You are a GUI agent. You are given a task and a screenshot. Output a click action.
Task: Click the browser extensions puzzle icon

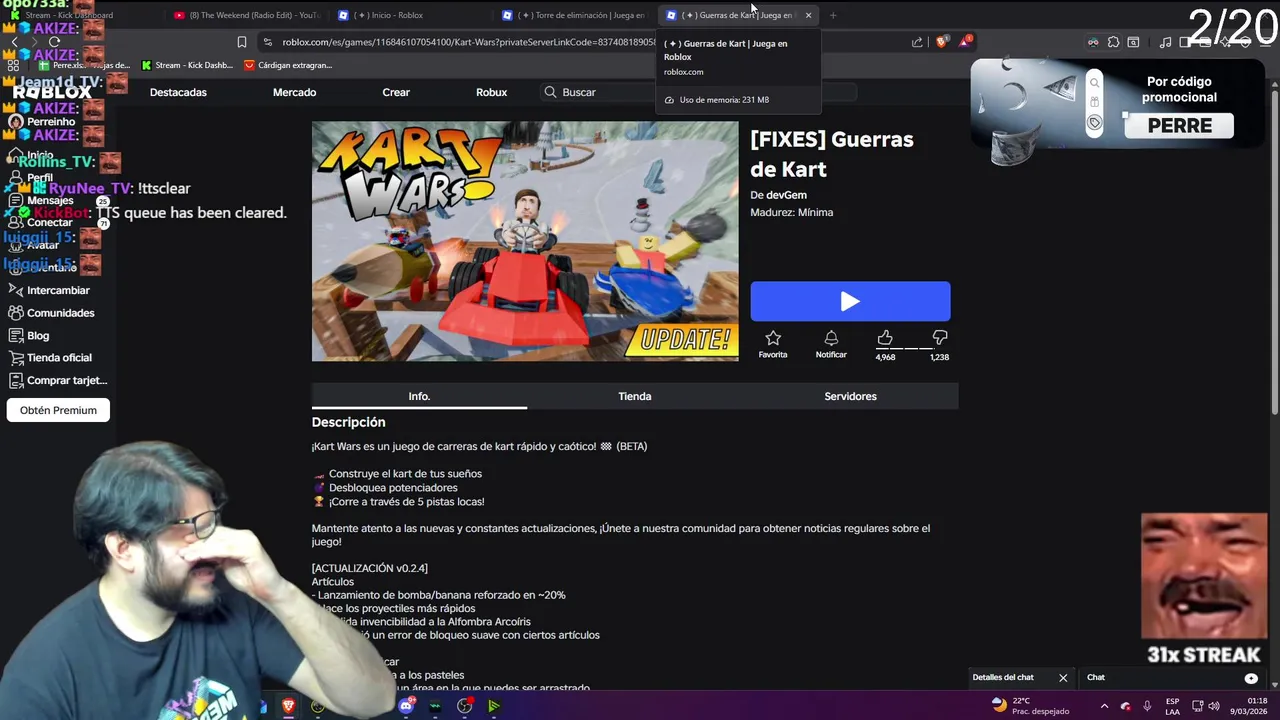1113,42
